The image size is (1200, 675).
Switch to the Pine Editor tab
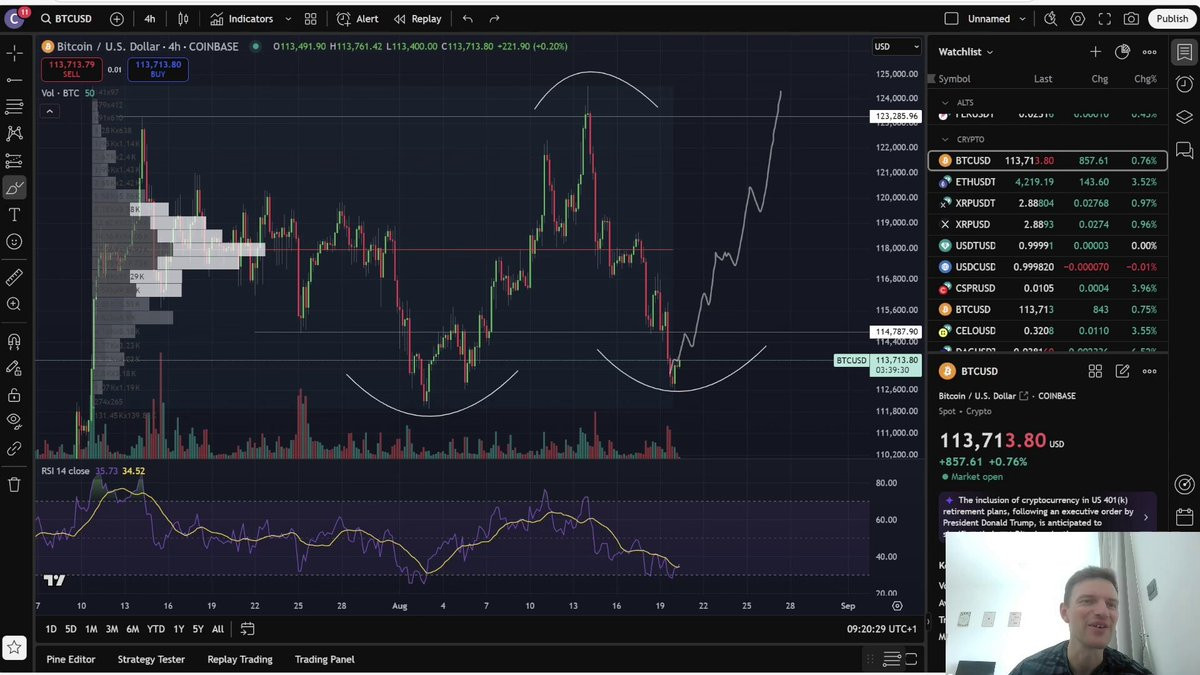tap(71, 659)
